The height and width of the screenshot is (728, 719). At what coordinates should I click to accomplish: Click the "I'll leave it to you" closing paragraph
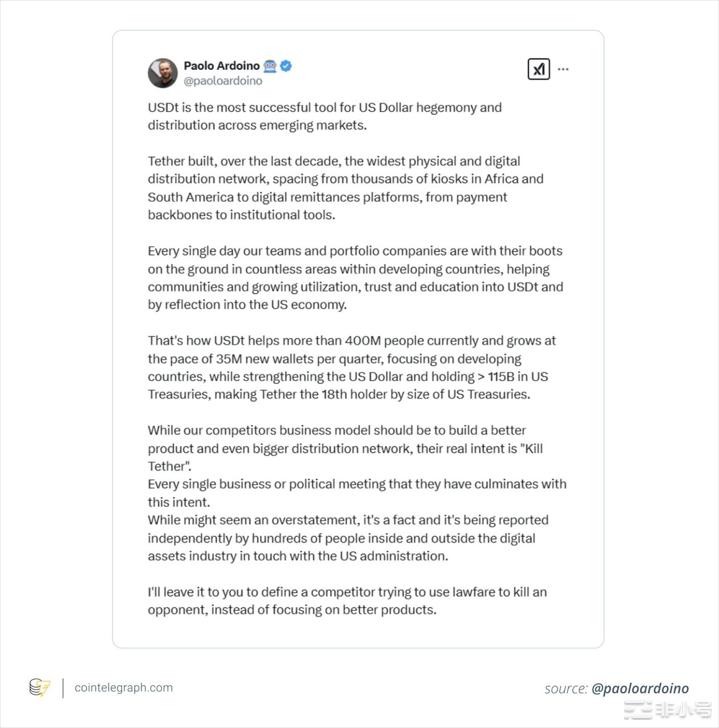(347, 601)
